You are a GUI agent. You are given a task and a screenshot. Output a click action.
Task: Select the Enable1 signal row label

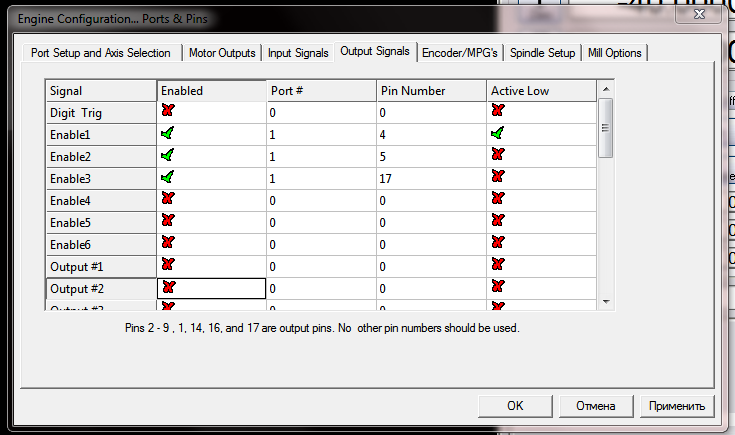click(x=101, y=135)
